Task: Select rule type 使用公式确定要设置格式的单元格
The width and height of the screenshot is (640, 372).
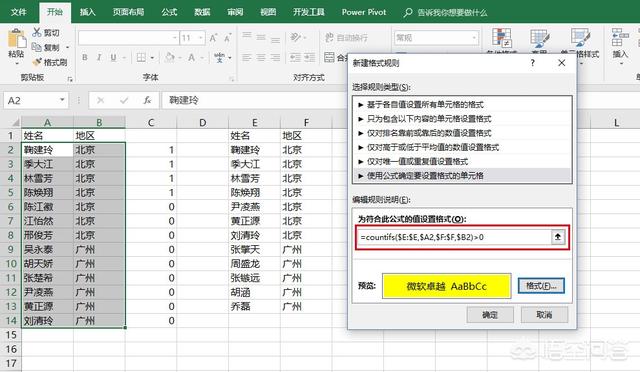Action: (462, 176)
